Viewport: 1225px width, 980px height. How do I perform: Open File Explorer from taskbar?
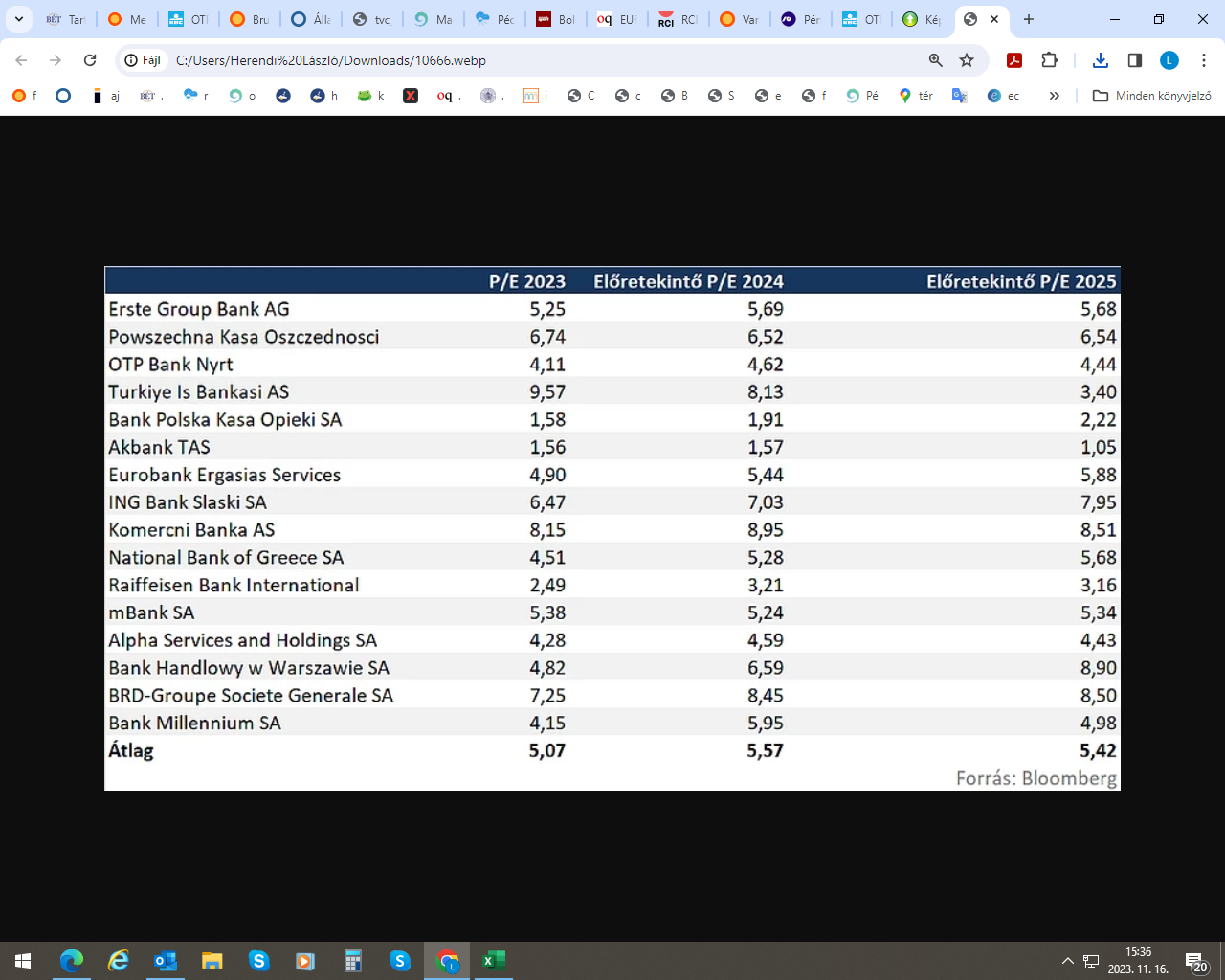(x=212, y=961)
